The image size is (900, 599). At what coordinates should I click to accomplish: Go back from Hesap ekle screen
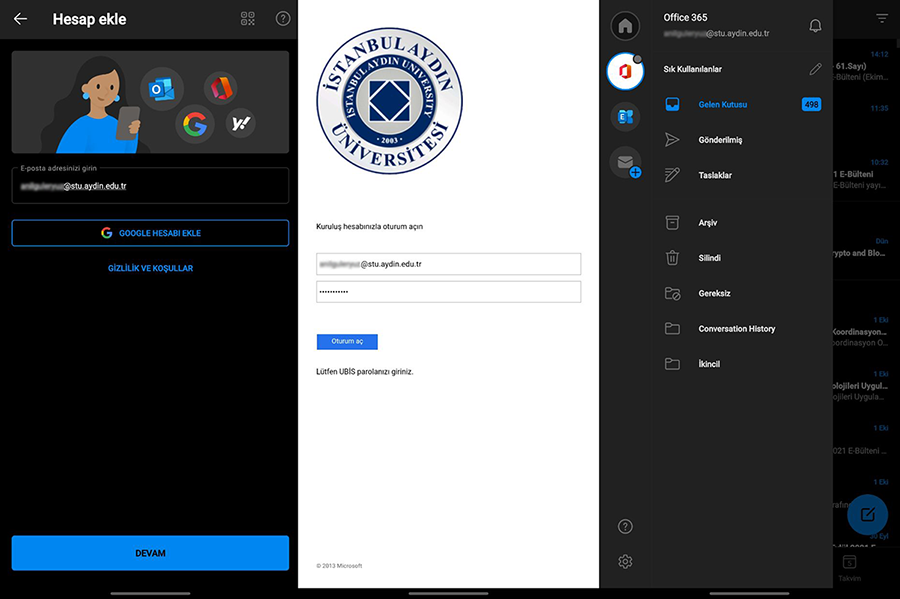point(21,19)
